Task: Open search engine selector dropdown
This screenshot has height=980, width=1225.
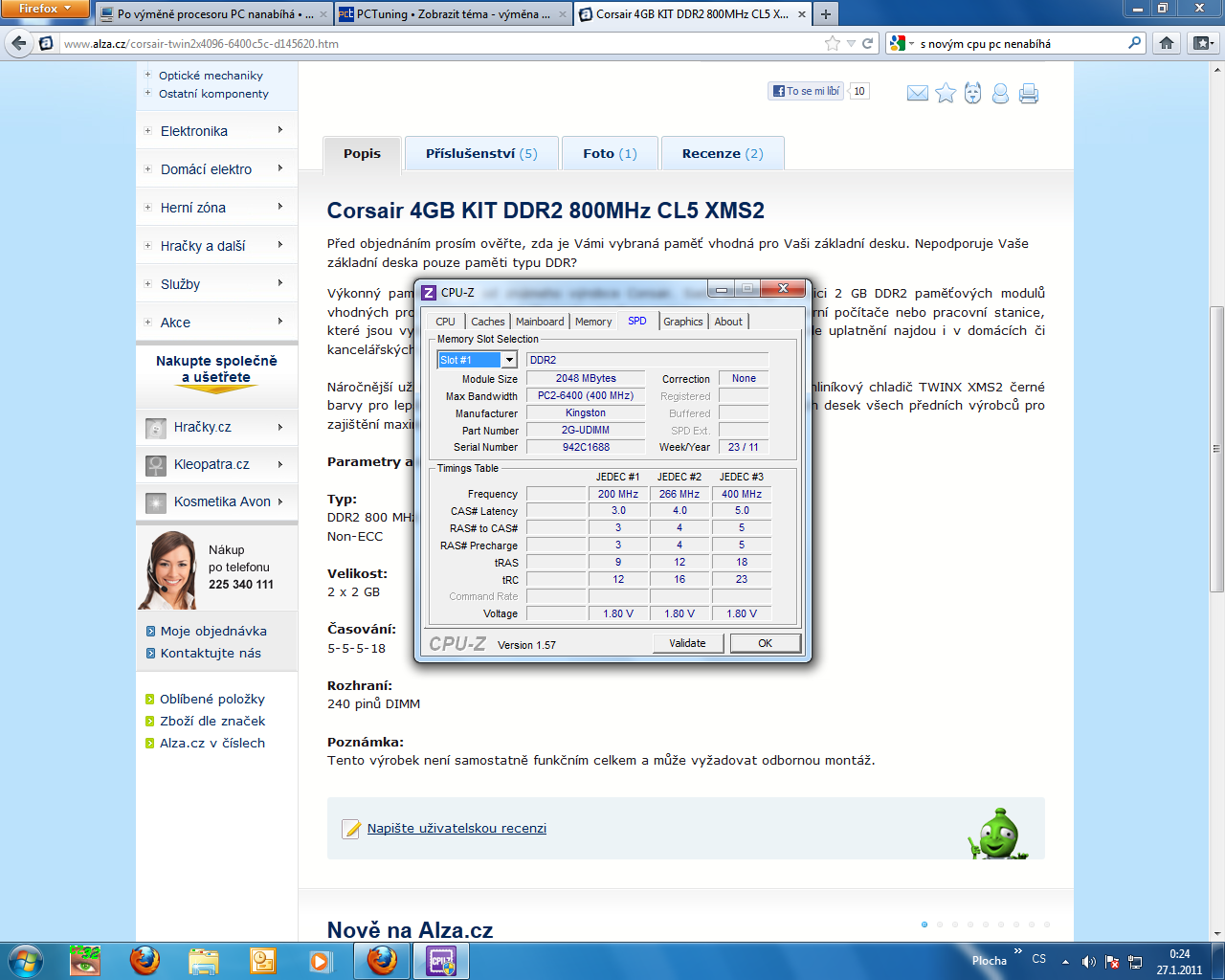Action: click(902, 43)
